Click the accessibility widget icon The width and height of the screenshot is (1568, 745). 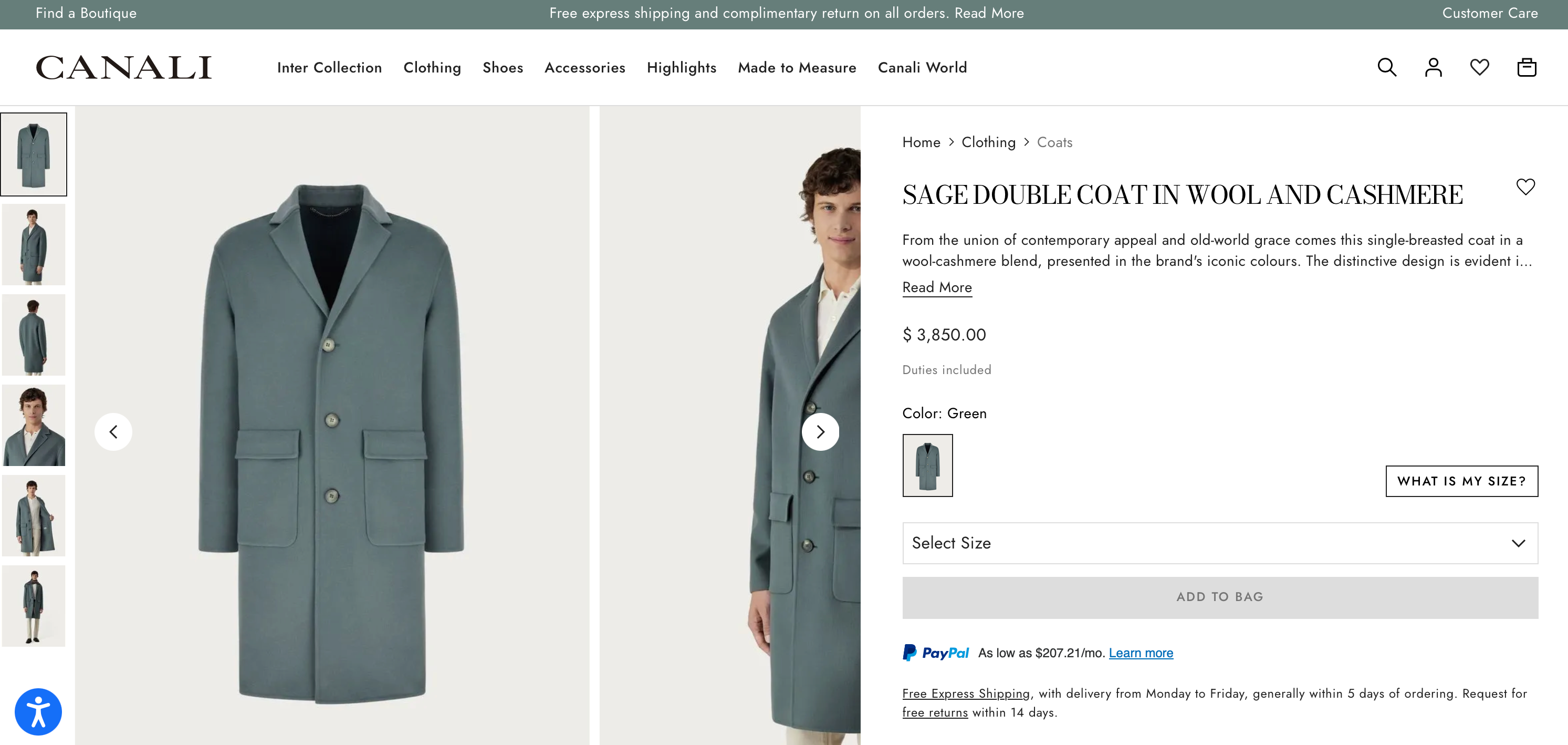click(38, 711)
